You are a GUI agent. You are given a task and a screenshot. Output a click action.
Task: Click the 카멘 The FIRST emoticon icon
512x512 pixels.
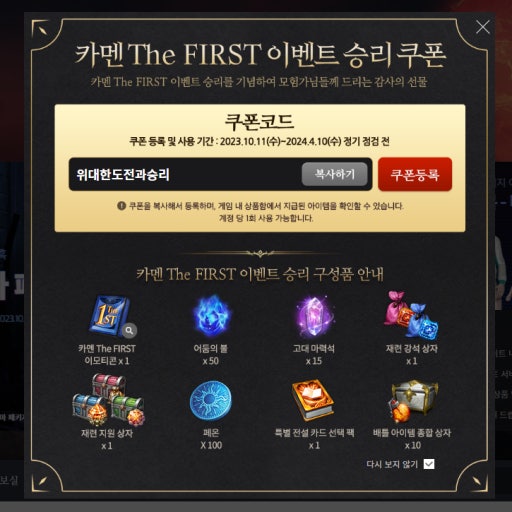tap(110, 316)
